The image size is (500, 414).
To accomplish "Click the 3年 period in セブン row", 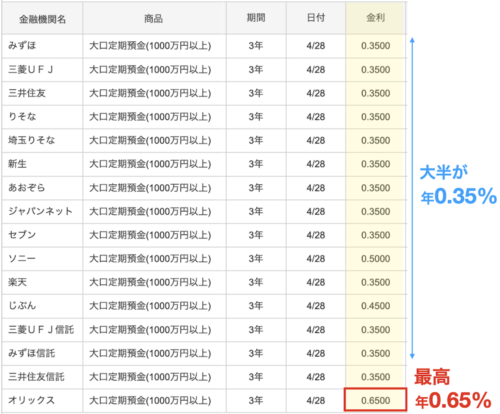I will (x=256, y=235).
